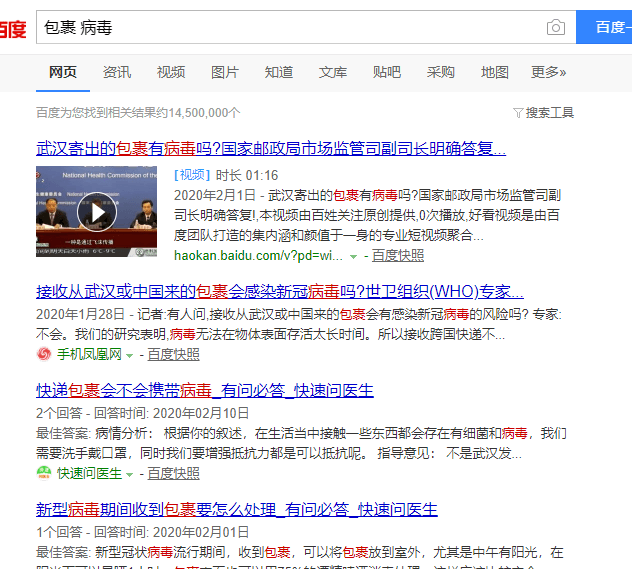Switch to the 视频 tab
Viewport: 632px width, 569px height.
(x=171, y=72)
